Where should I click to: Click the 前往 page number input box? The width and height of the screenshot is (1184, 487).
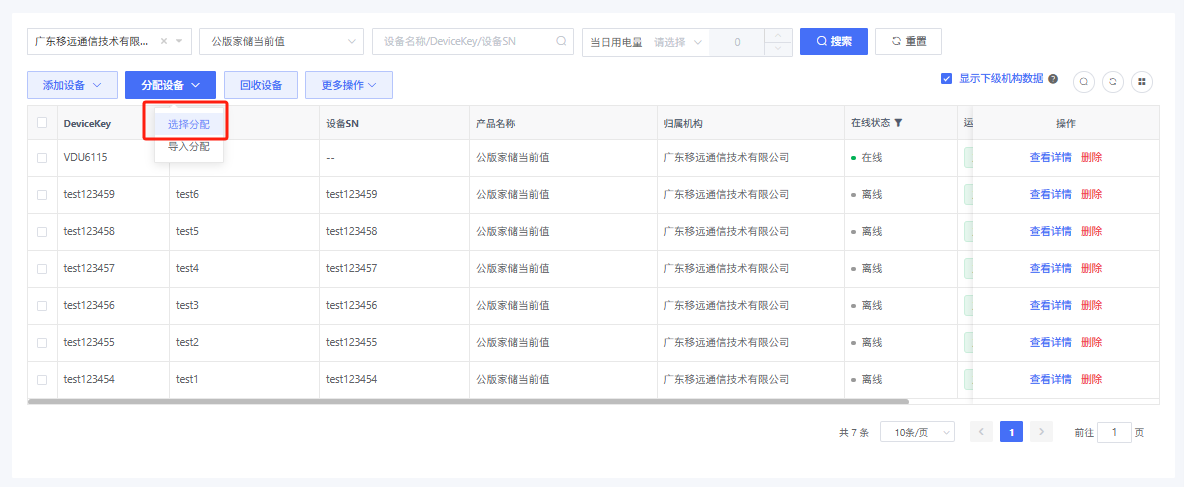1114,432
